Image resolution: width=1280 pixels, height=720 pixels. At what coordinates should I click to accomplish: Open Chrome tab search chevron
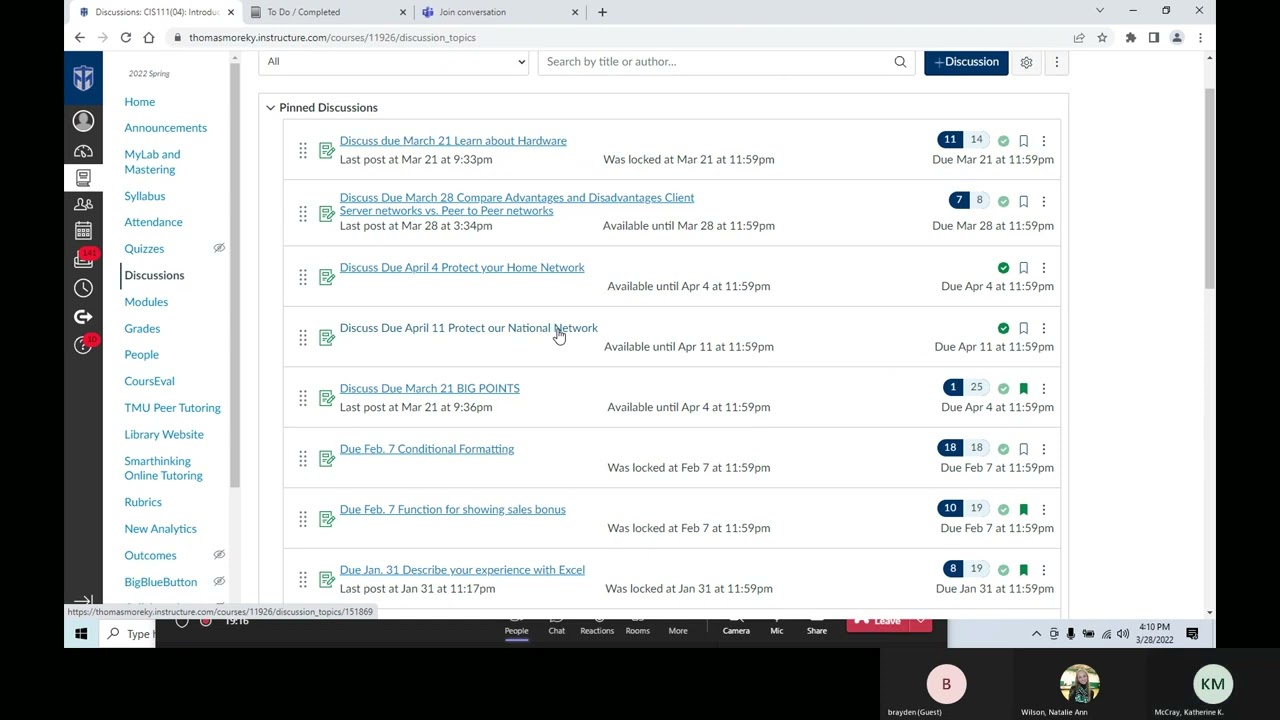click(x=1100, y=12)
